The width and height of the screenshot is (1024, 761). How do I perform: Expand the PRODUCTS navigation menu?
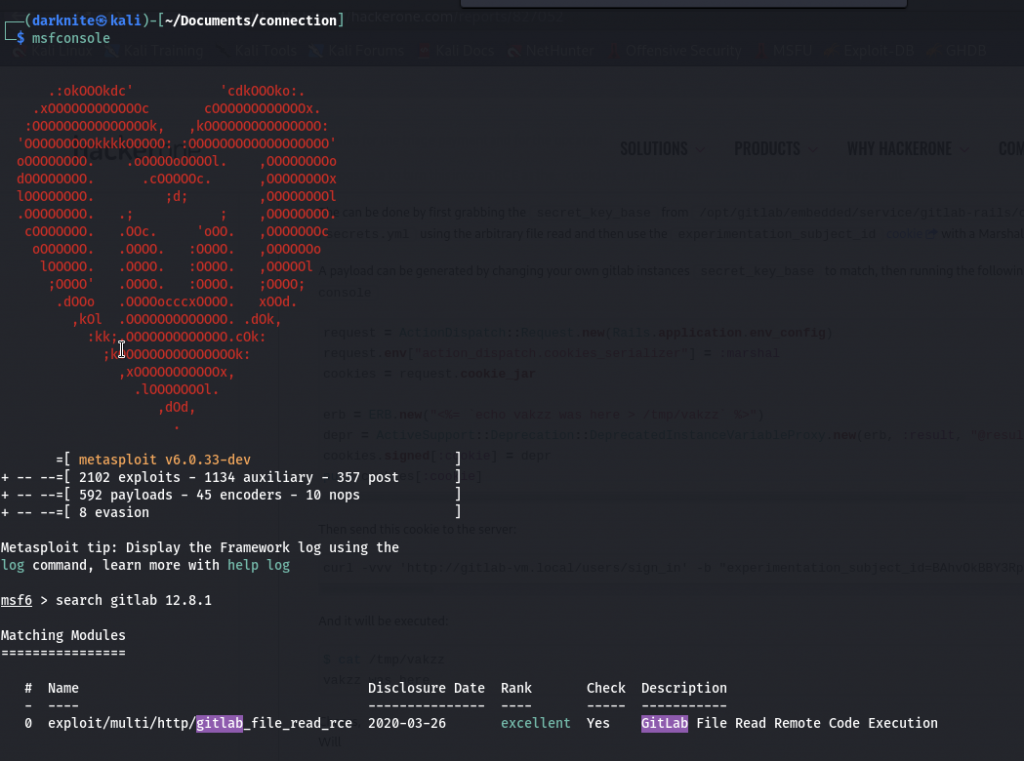[767, 149]
